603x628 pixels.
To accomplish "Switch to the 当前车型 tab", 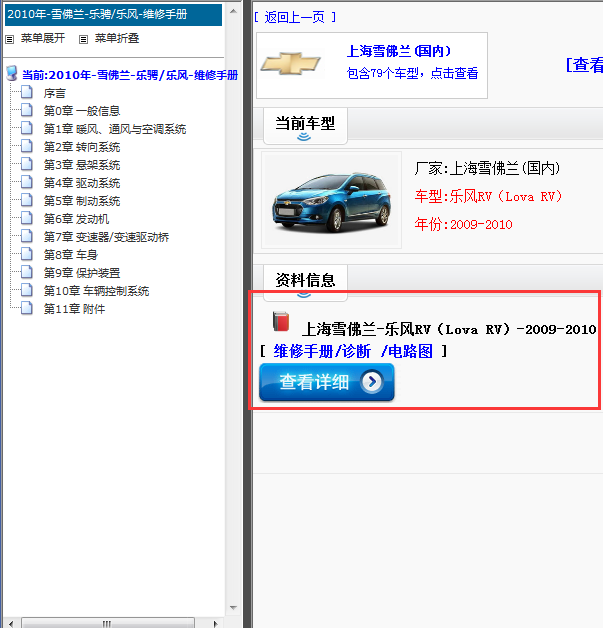I will click(x=305, y=125).
